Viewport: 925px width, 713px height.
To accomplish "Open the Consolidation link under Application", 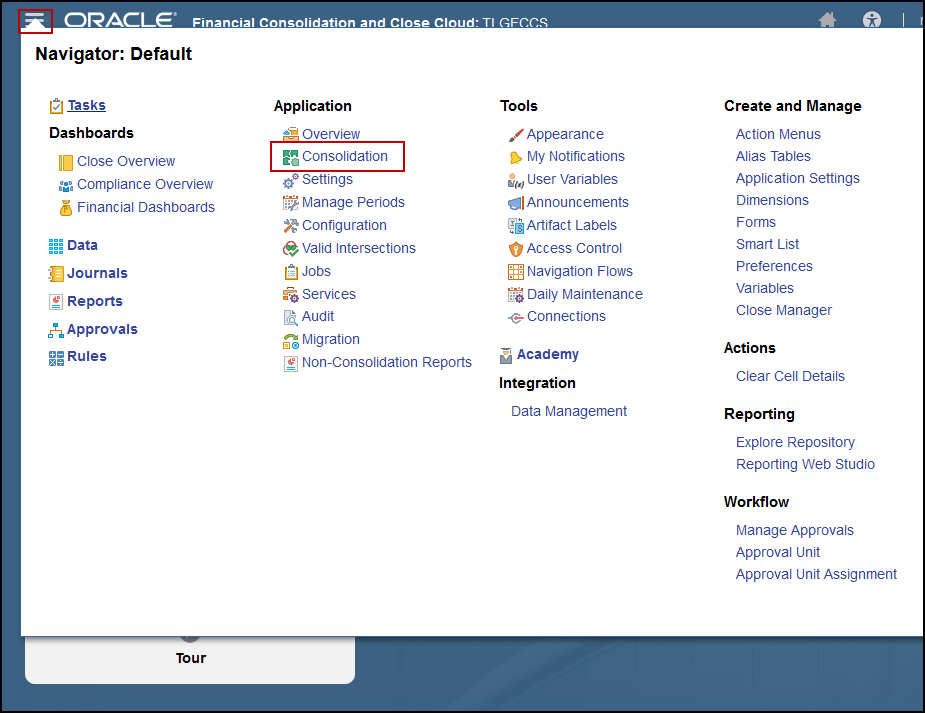I will pos(345,156).
